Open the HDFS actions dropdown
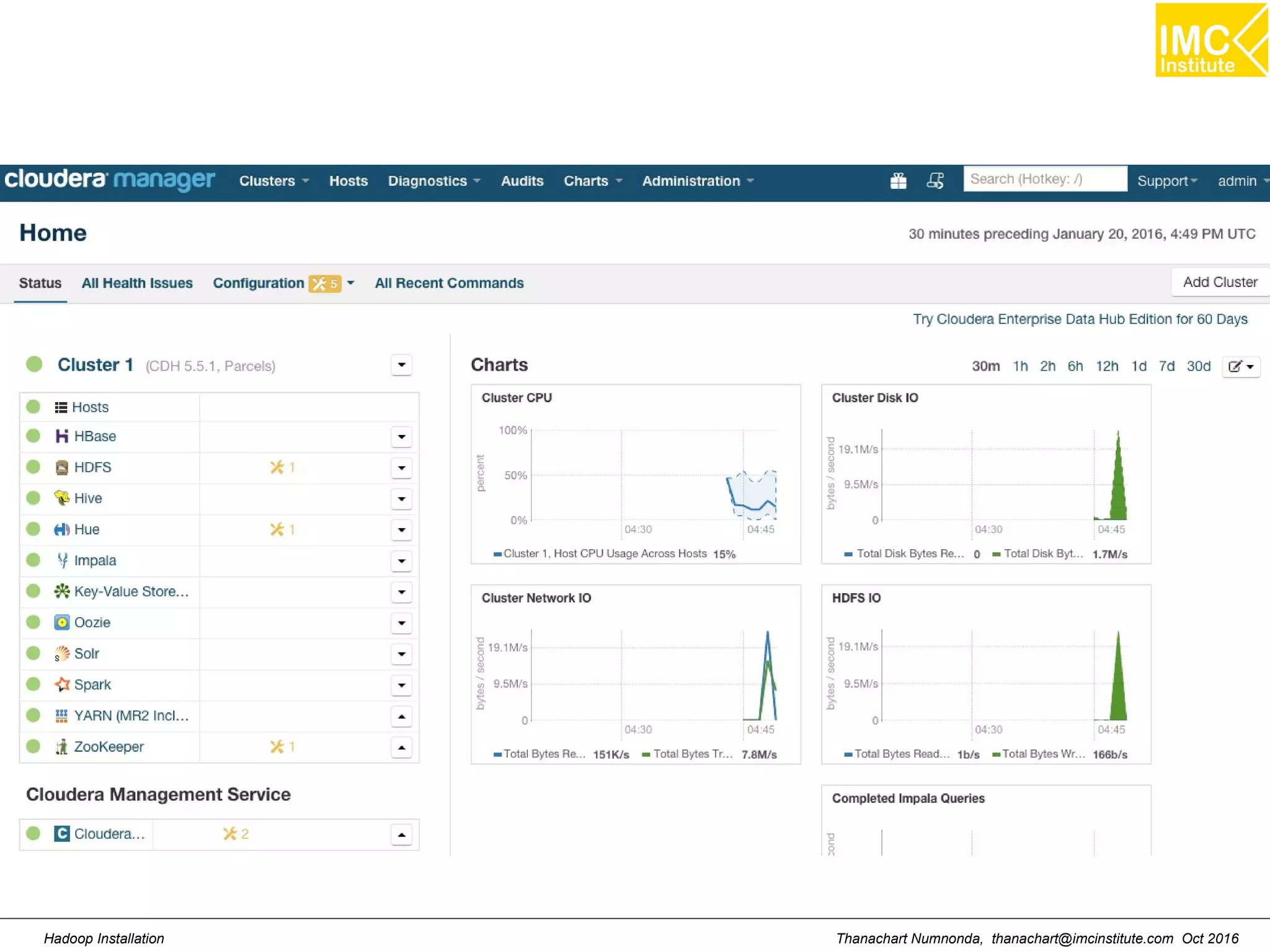This screenshot has height=952, width=1270. click(x=402, y=468)
